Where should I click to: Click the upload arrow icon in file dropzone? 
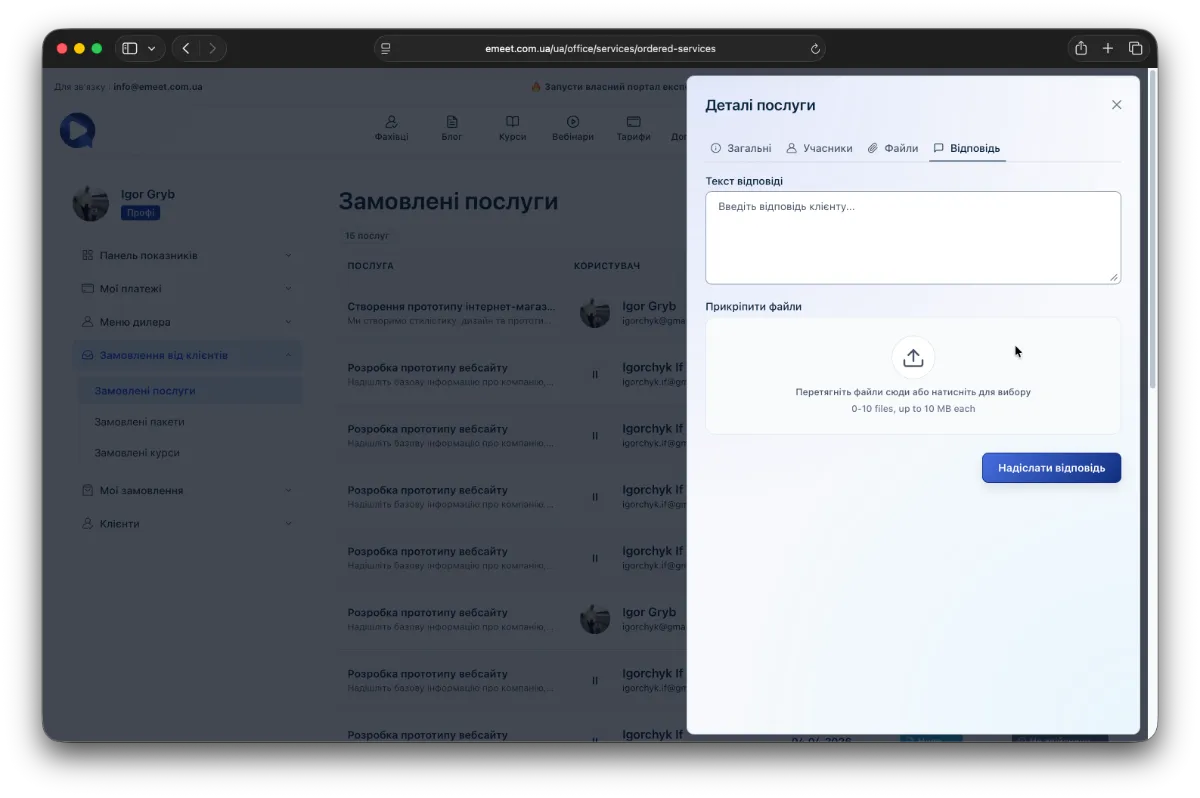click(913, 357)
